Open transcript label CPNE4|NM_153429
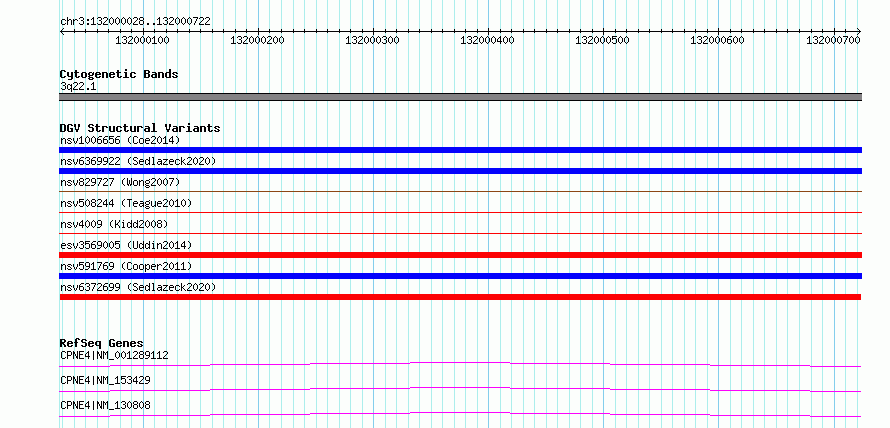This screenshot has height=428, width=890. 105,380
